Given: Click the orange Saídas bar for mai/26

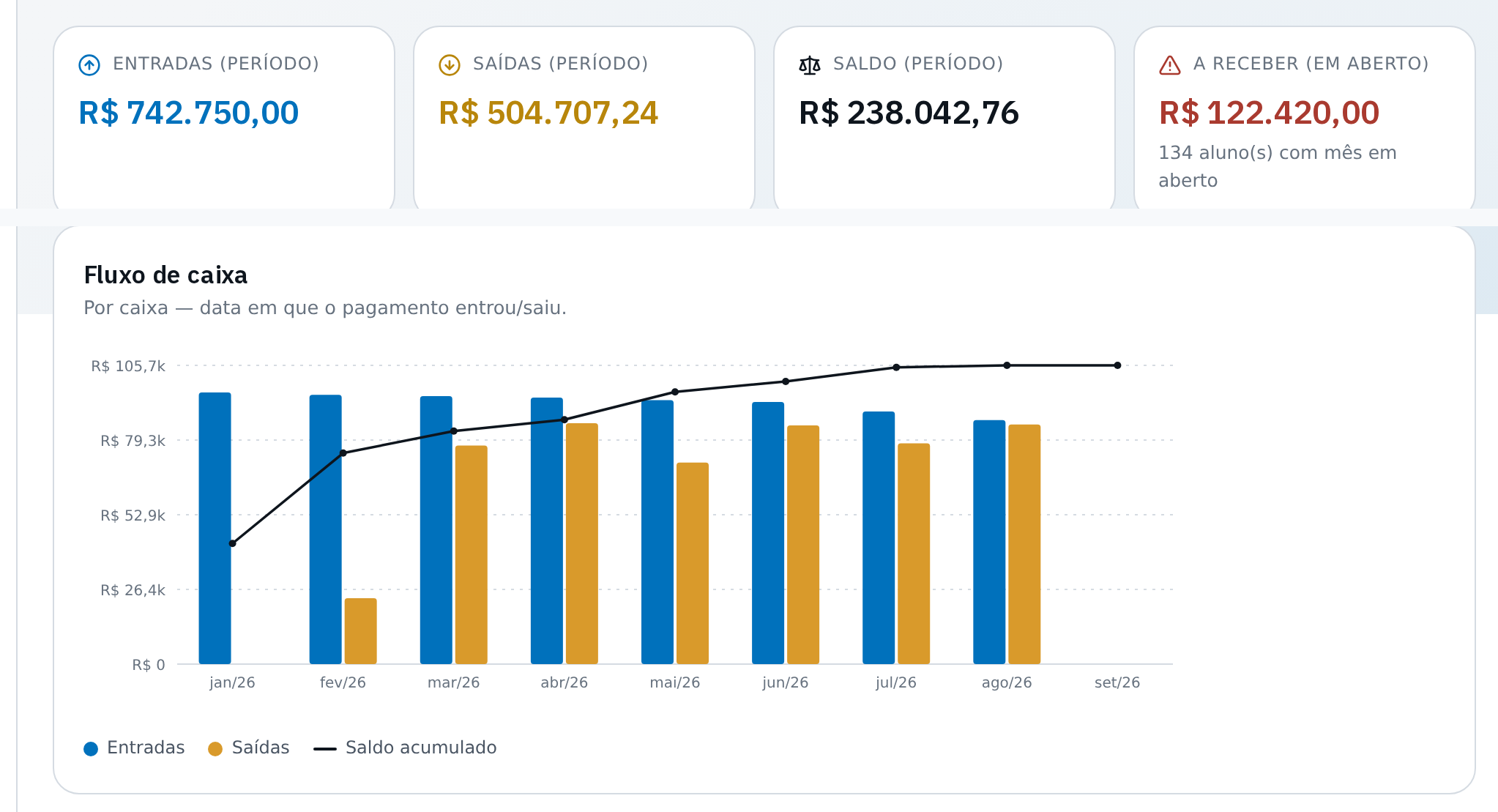Looking at the screenshot, I should [x=693, y=563].
